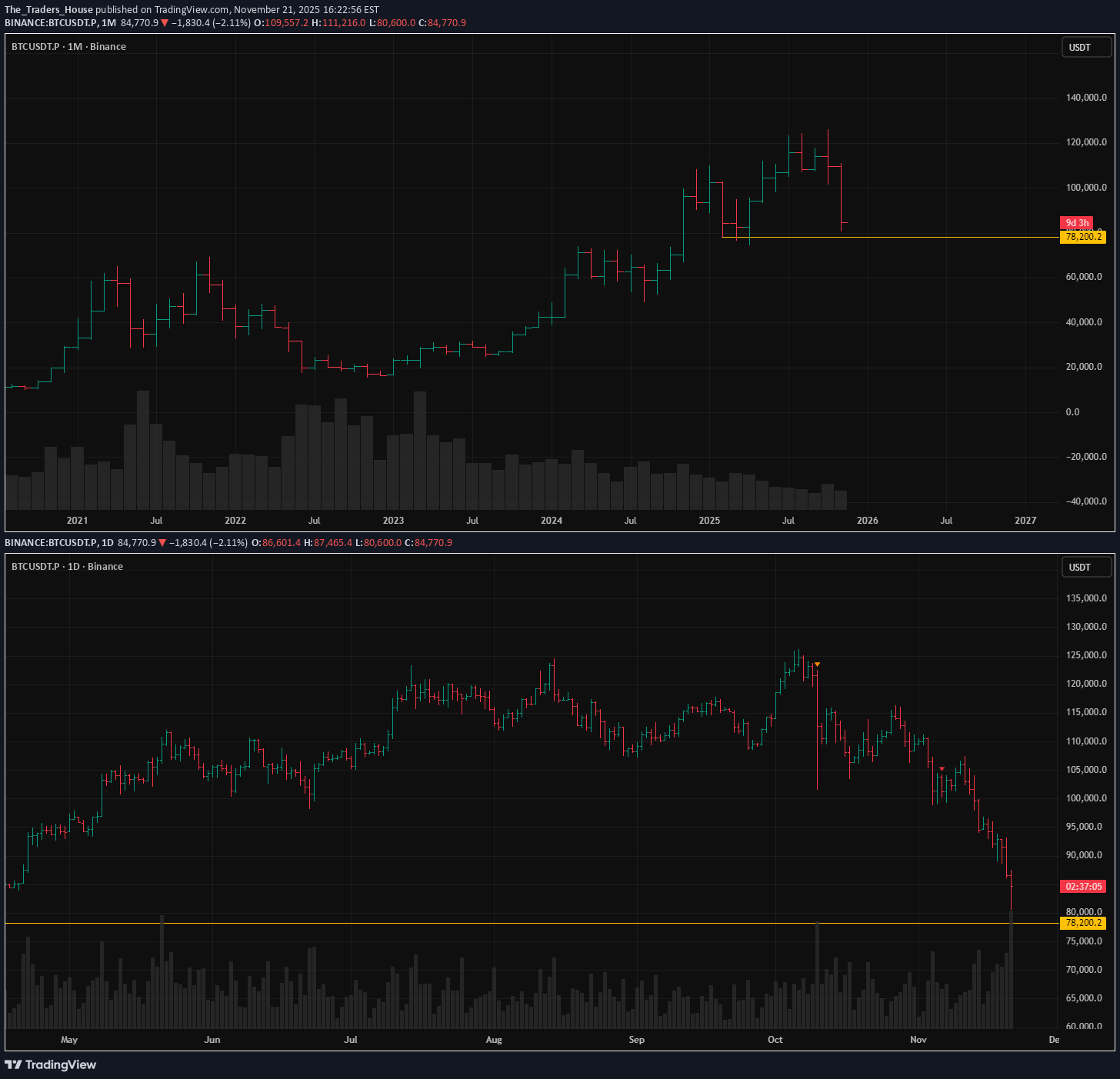Click the red down arrow in monthly header

(x=165, y=23)
